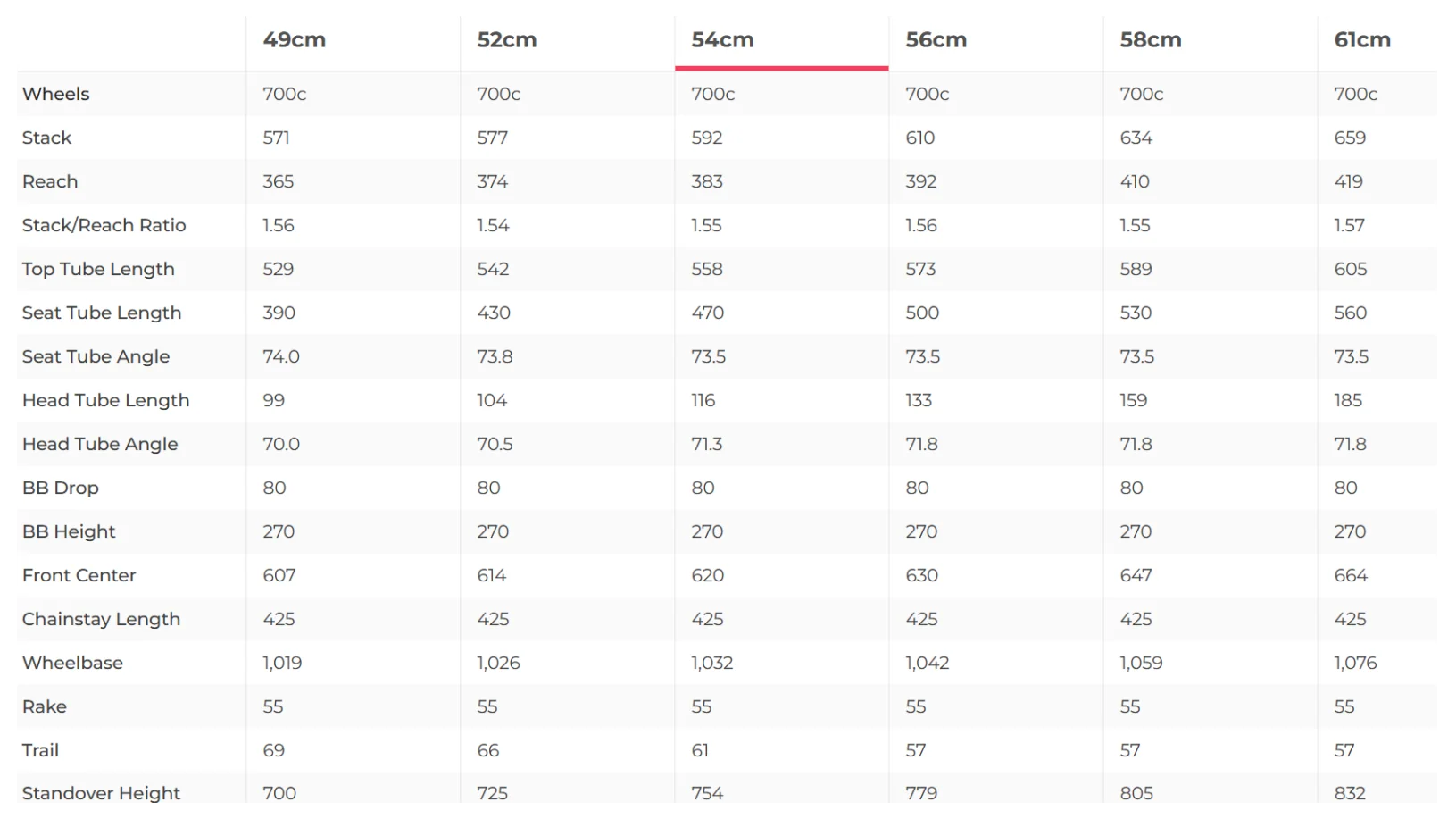Select the 61cm size column header
This screenshot has height=819, width=1456.
pyautogui.click(x=1362, y=40)
